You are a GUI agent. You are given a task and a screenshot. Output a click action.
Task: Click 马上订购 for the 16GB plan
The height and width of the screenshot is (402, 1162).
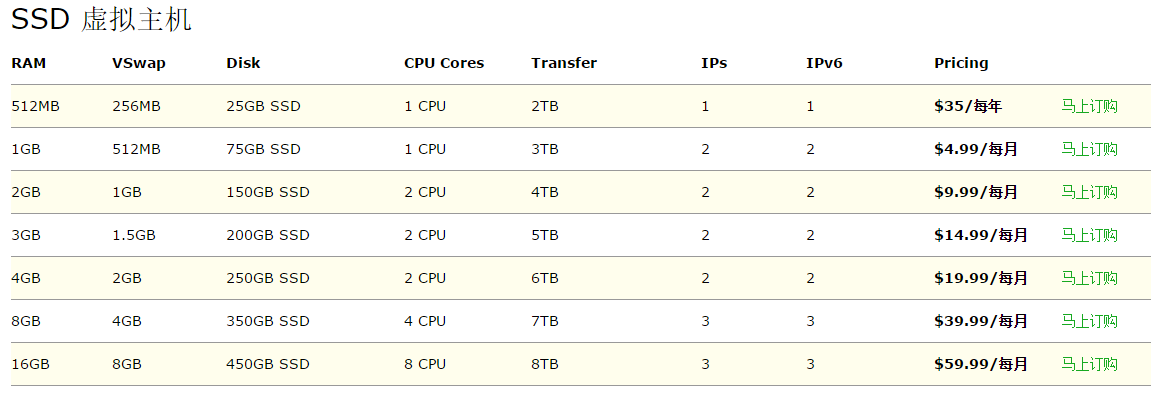pyautogui.click(x=1089, y=364)
